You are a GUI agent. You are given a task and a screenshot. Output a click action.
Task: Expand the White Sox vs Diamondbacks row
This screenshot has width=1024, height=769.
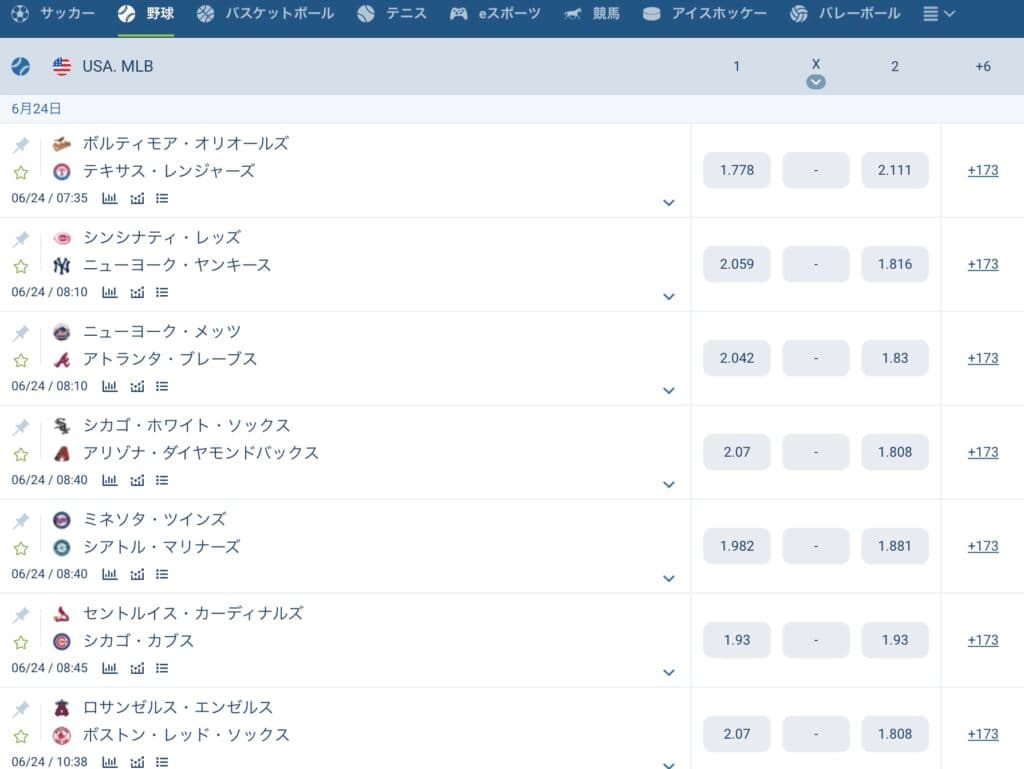click(669, 485)
